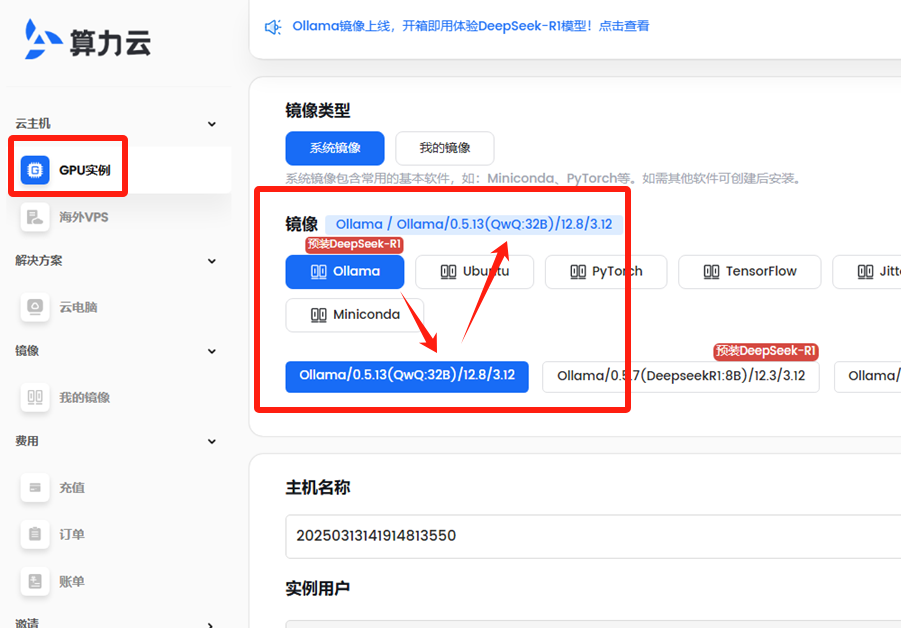The image size is (901, 628).
Task: Collapse the 解决方案 sidebar section
Action: pos(211,261)
